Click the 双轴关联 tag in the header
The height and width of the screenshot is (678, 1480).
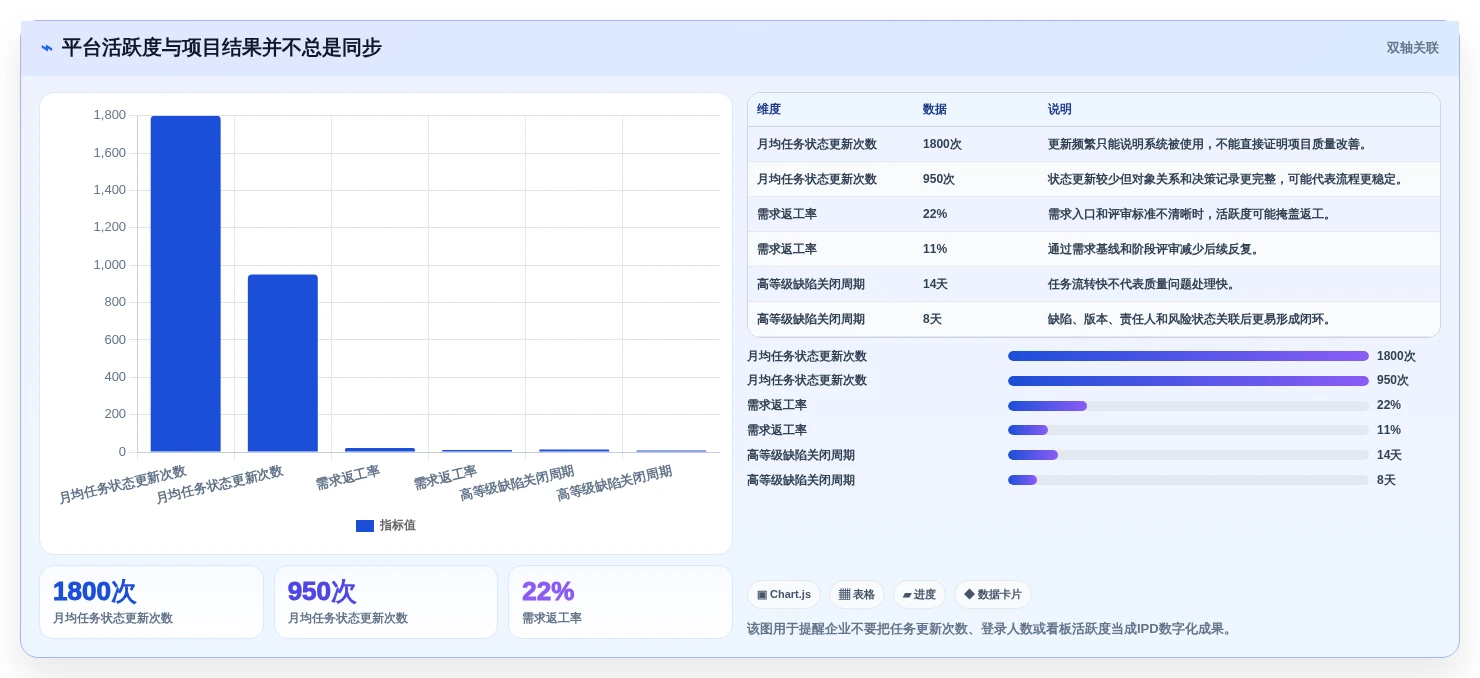(x=1412, y=48)
